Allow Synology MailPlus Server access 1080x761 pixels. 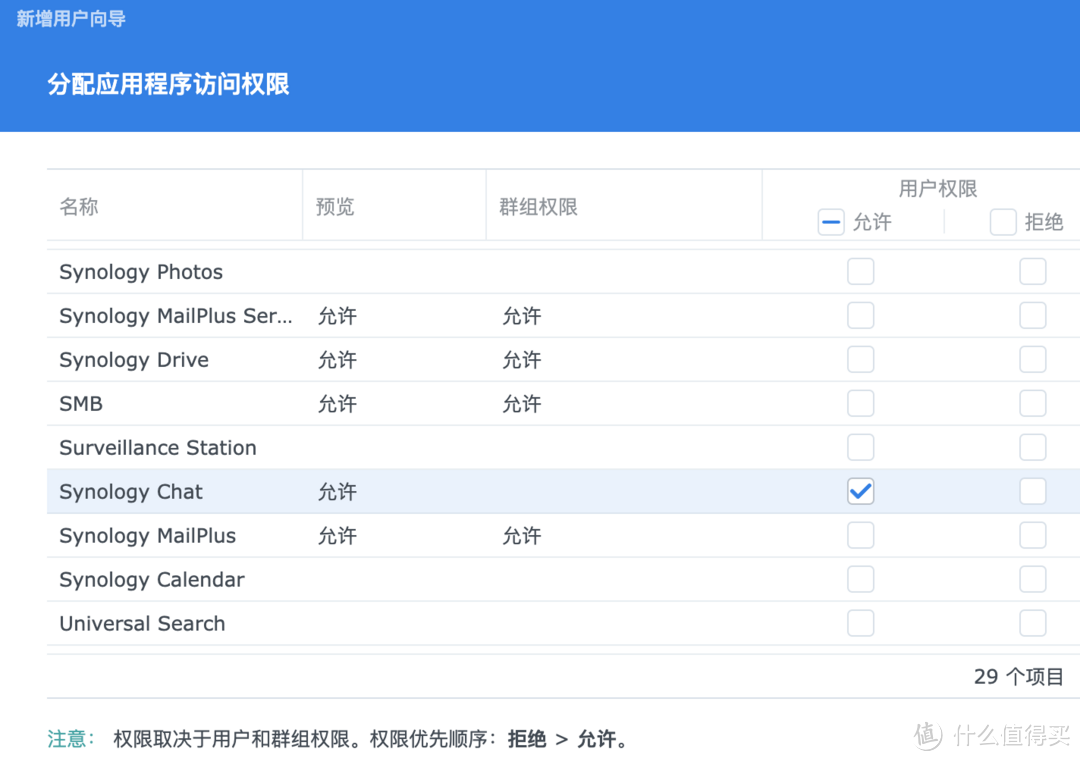pos(860,315)
